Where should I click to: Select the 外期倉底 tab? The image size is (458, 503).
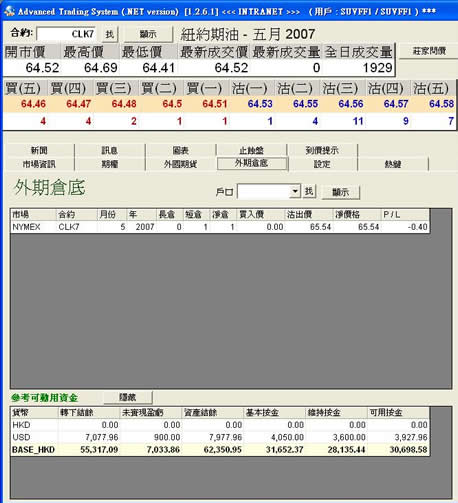252,163
